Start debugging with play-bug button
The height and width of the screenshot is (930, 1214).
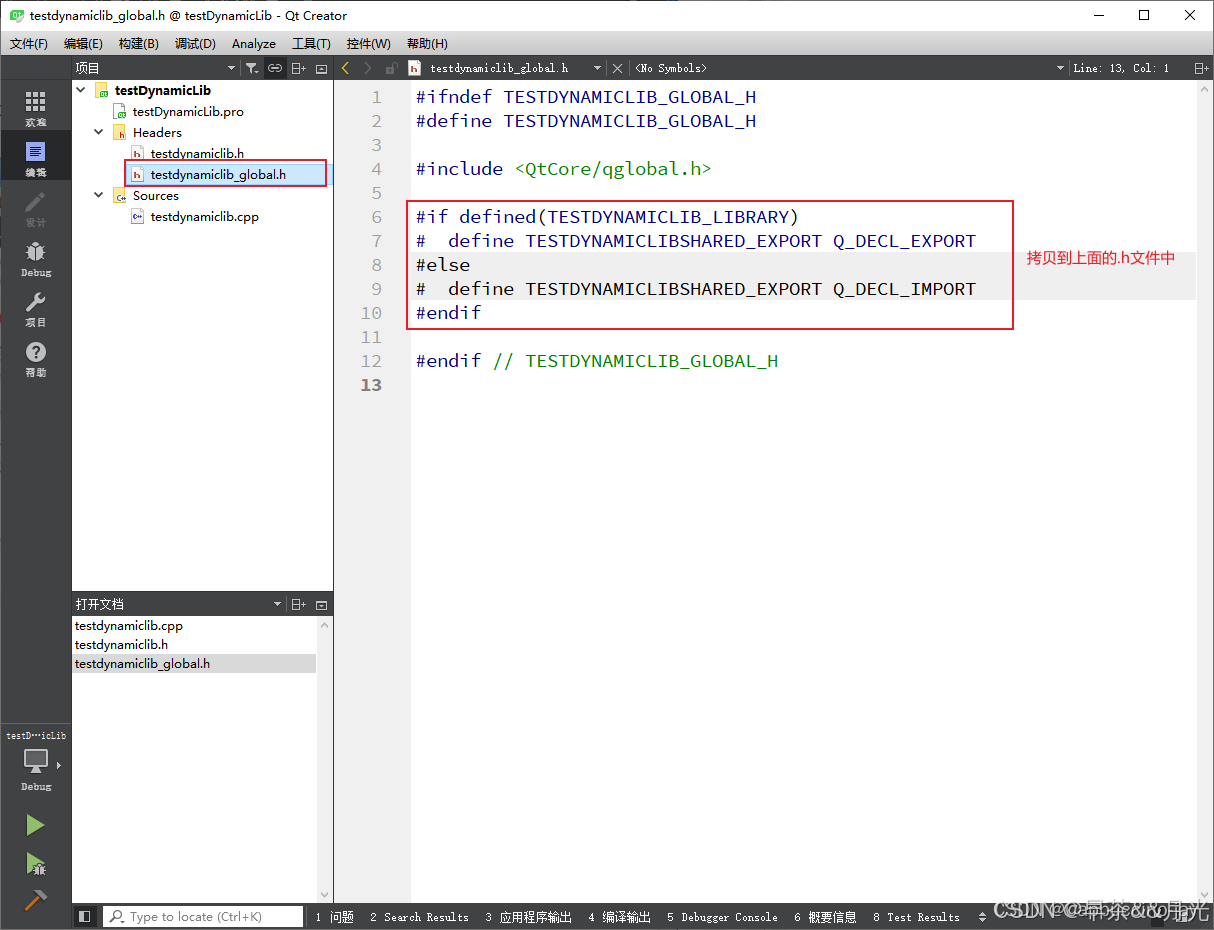35,863
